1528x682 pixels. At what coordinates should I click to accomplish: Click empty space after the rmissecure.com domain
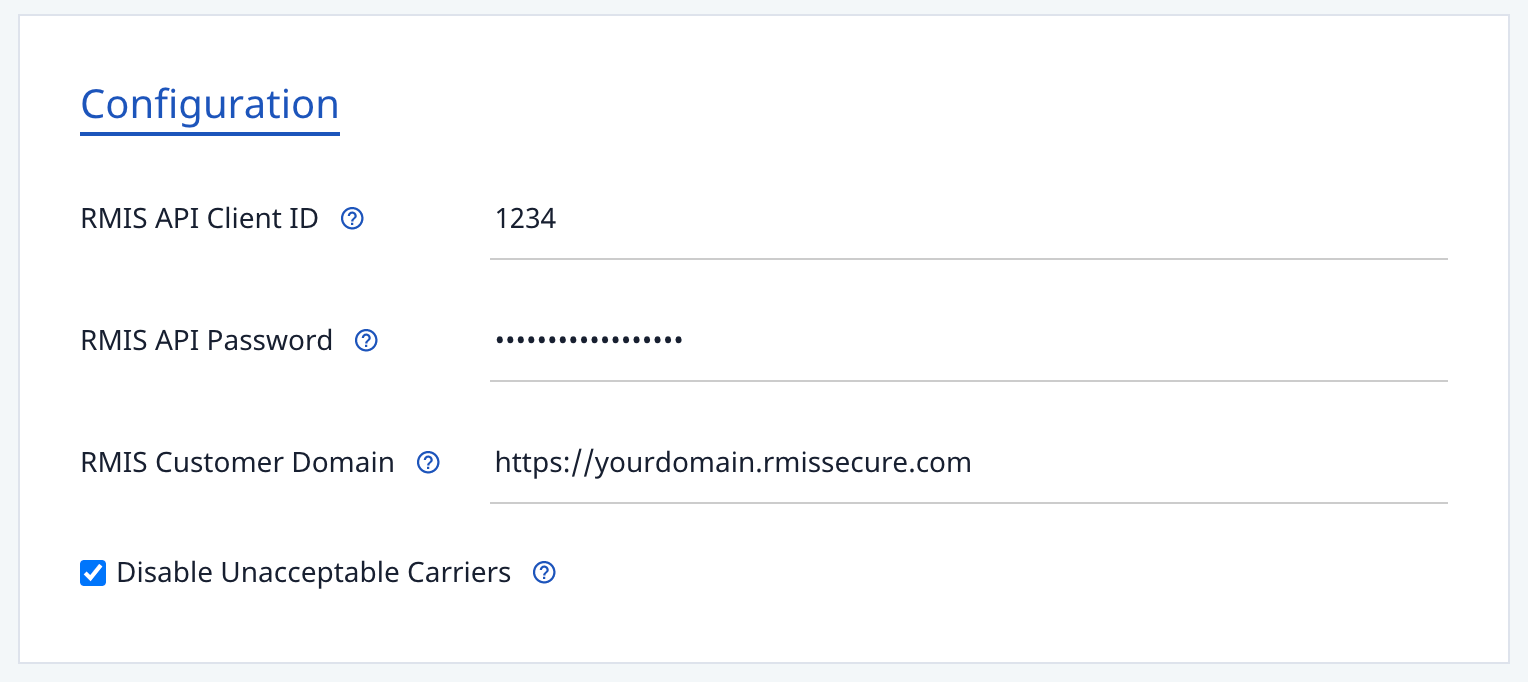tap(1210, 462)
